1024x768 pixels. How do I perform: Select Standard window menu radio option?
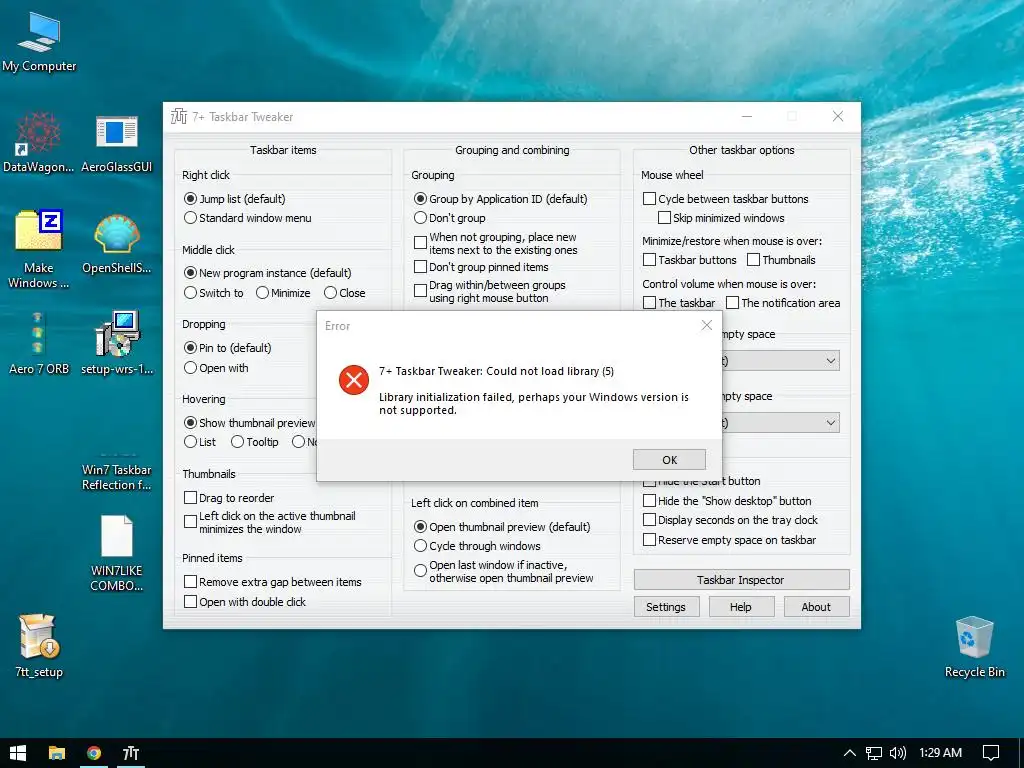tap(248, 218)
